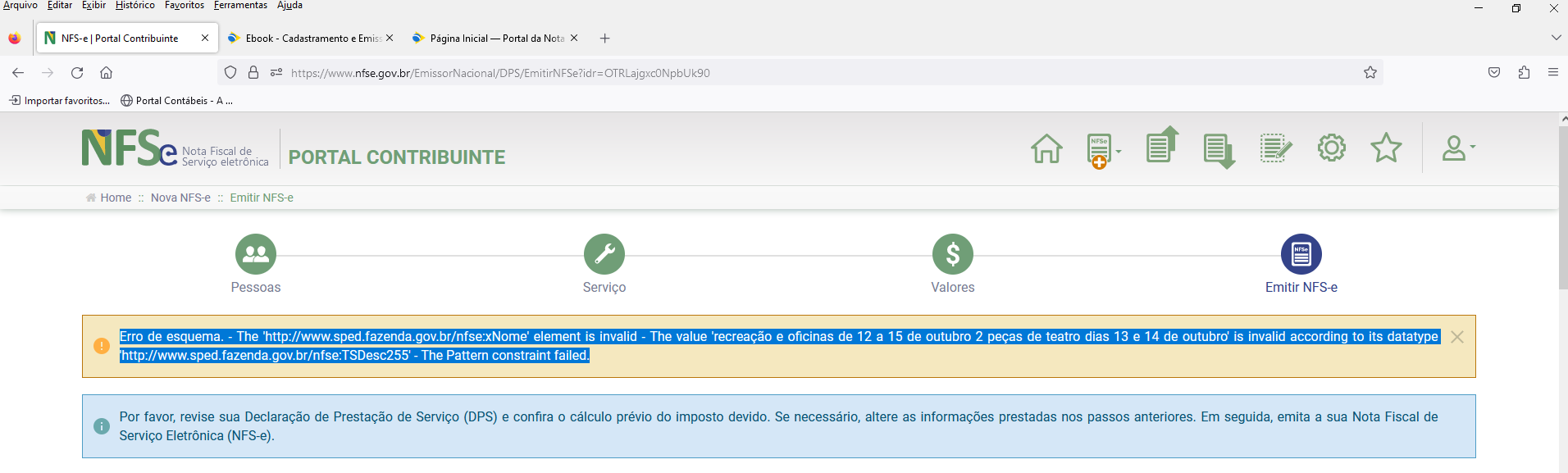This screenshot has height=473, width=1568.
Task: Click Nova NFS-e breadcrumb link
Action: 180,198
